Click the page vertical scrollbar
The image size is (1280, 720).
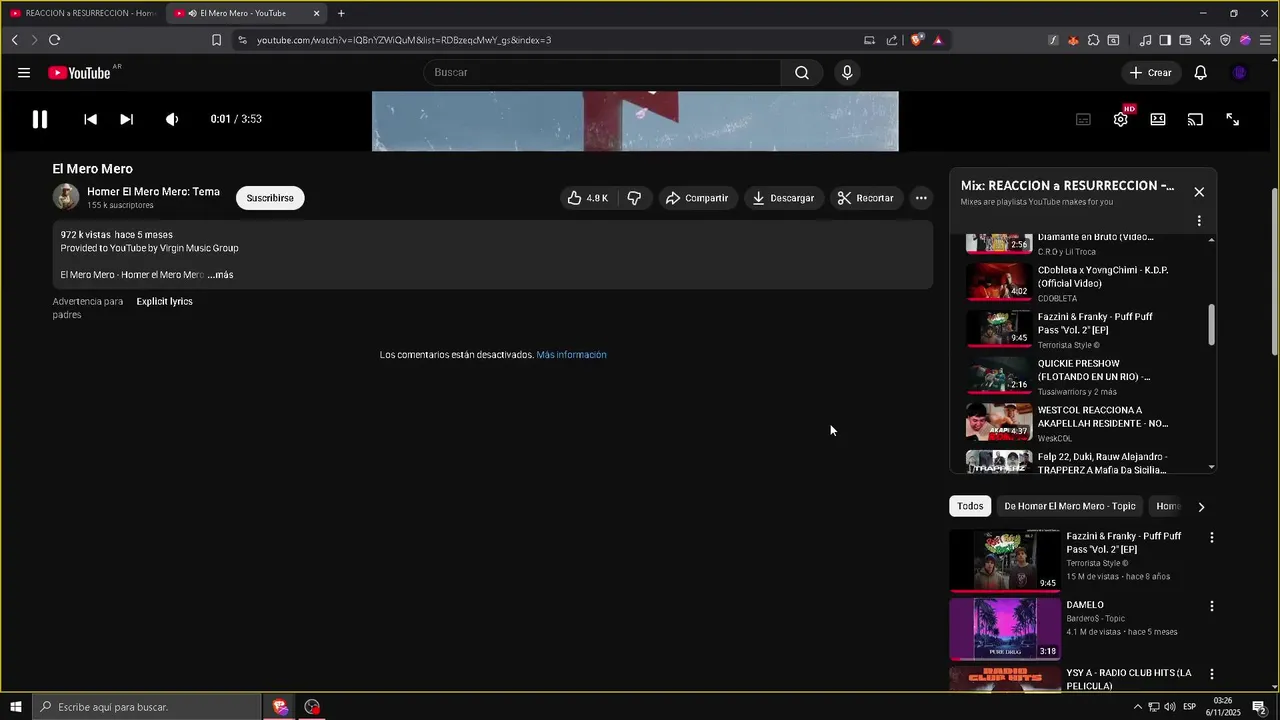[1274, 270]
